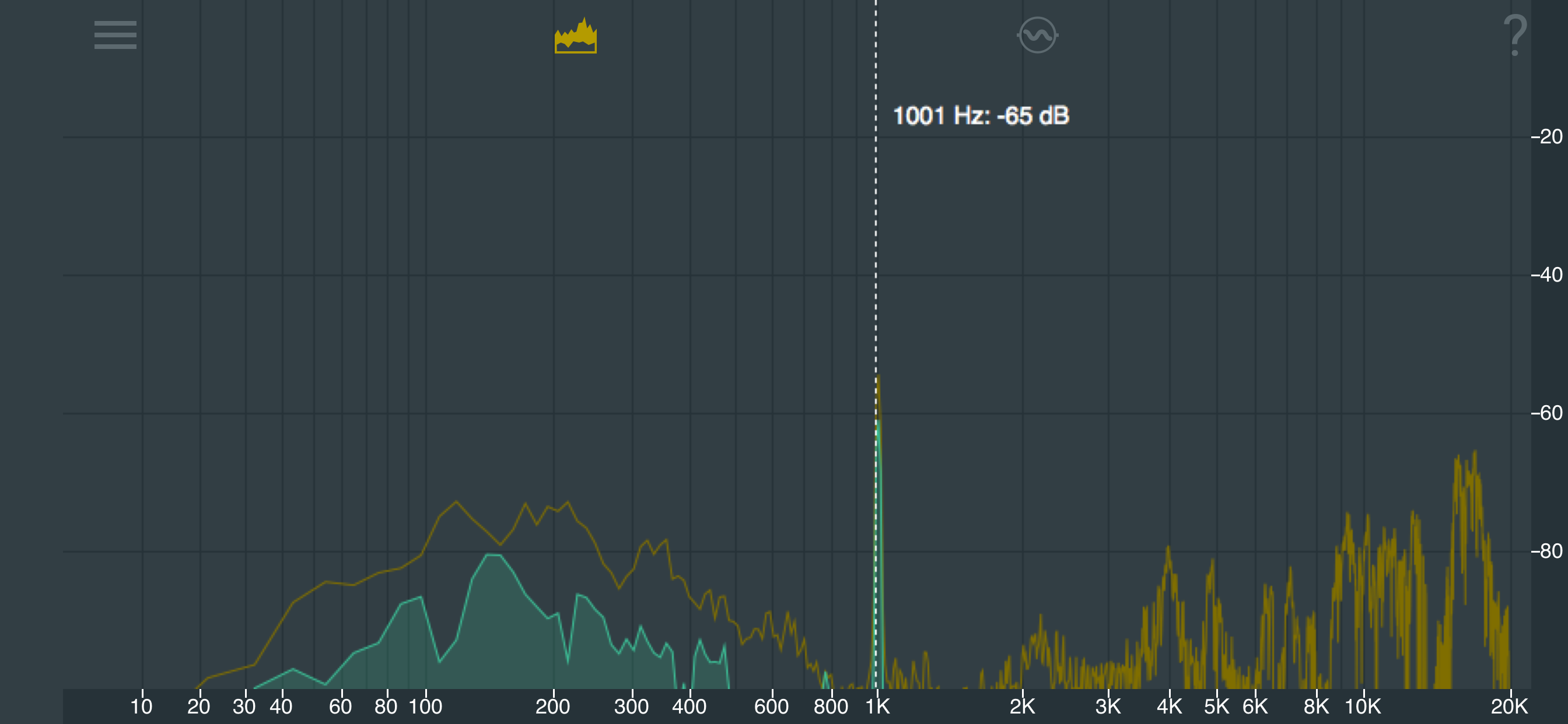Click the 10 Hz axis label
Screen dimensions: 1568x724
pyautogui.click(x=141, y=707)
